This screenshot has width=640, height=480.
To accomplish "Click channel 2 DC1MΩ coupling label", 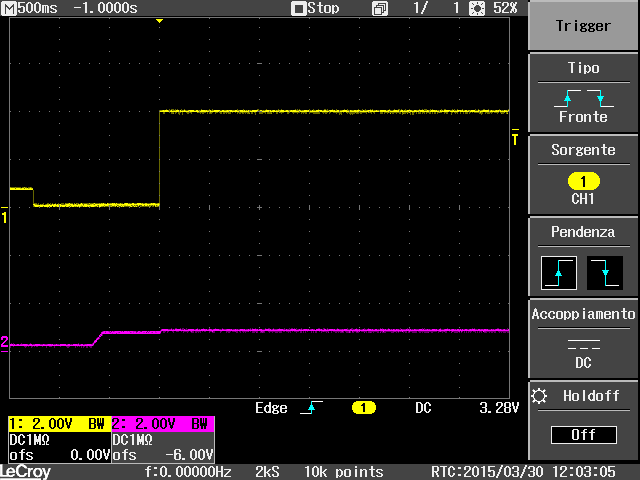I will coord(132,440).
